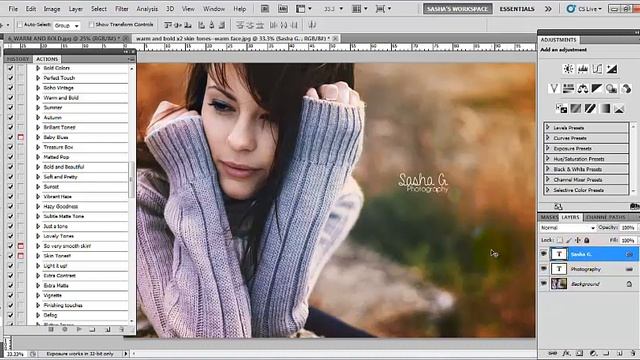Lock position with the move icon
The height and width of the screenshot is (360, 640).
pos(578,240)
